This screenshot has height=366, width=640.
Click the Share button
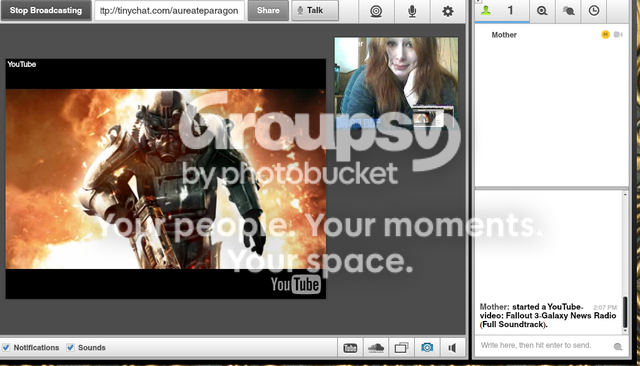(x=268, y=10)
